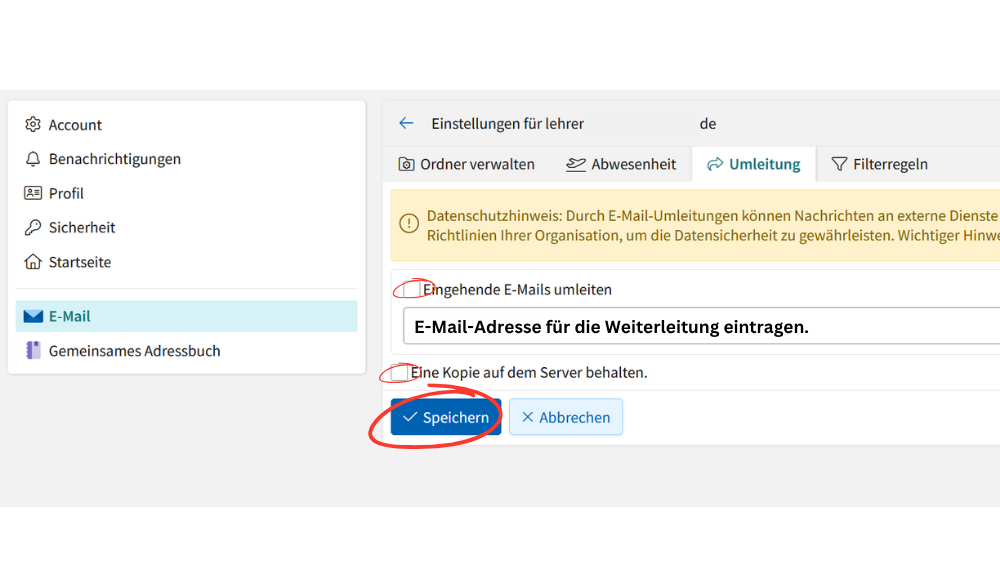Image resolution: width=1000 pixels, height=563 pixels.
Task: Open the Ordner verwalten tab
Action: pos(467,165)
